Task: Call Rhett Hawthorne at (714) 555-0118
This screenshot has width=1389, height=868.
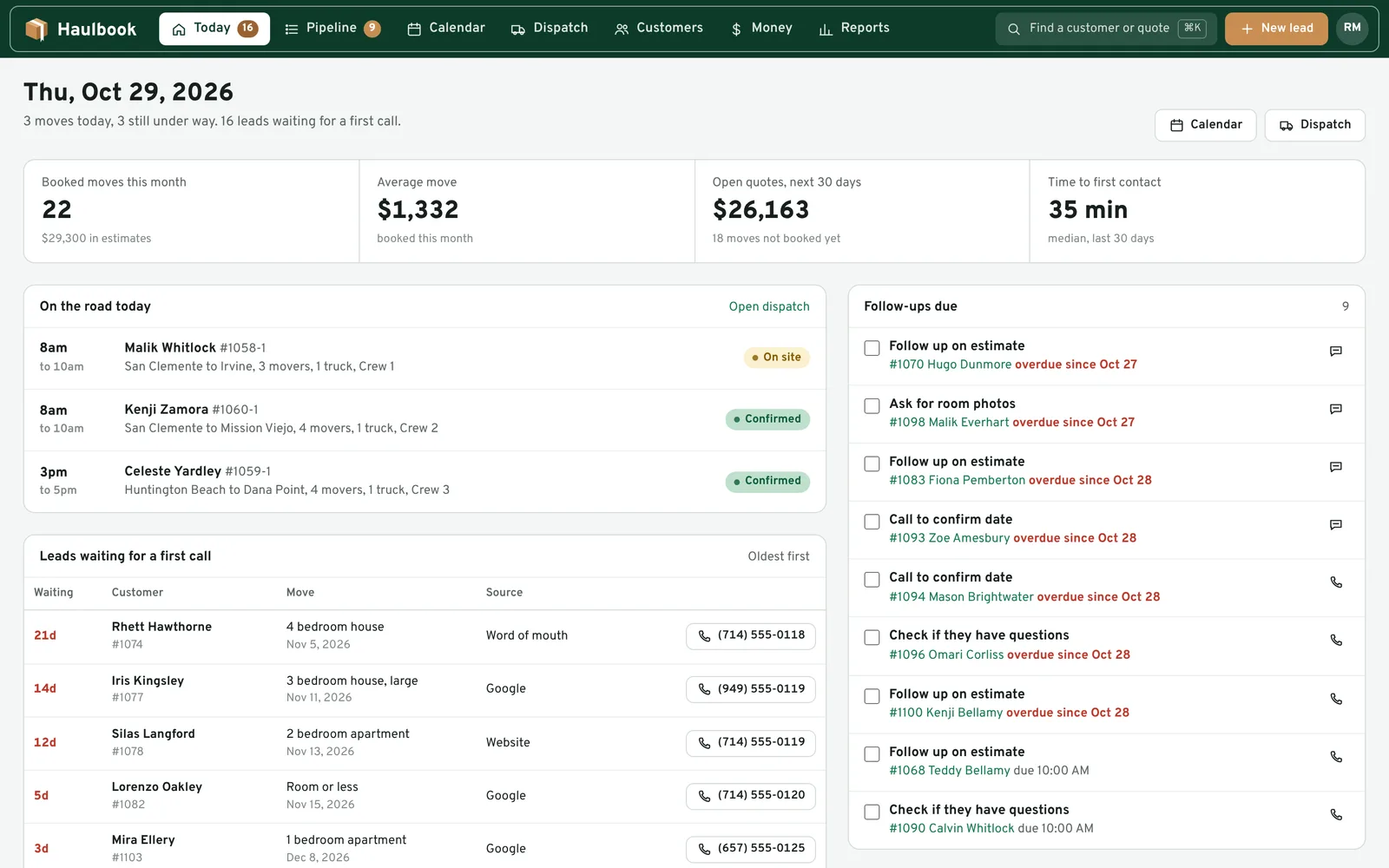Action: [751, 635]
